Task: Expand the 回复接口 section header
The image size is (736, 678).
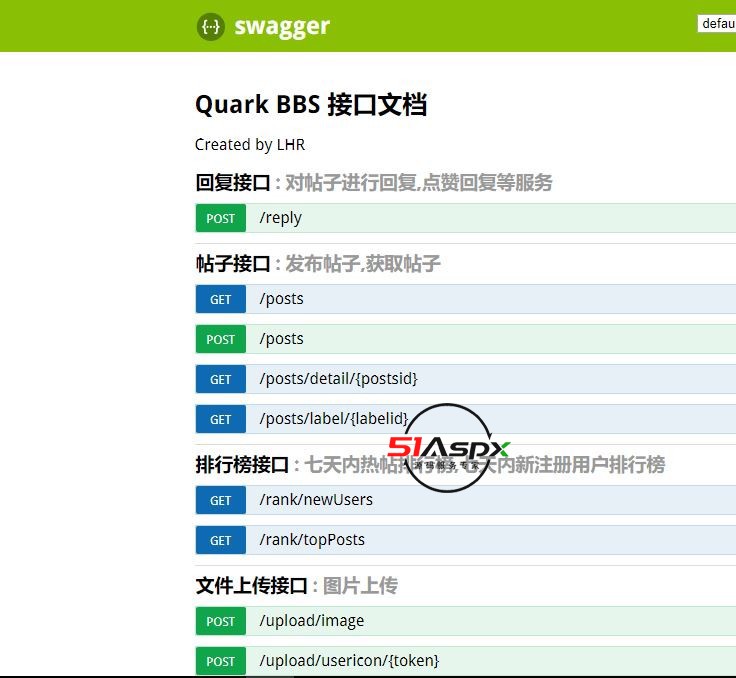Action: point(233,183)
